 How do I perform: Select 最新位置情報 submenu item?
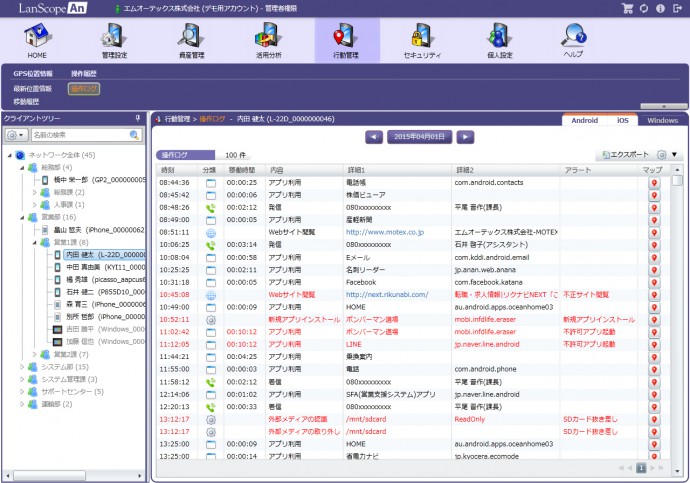(x=33, y=89)
